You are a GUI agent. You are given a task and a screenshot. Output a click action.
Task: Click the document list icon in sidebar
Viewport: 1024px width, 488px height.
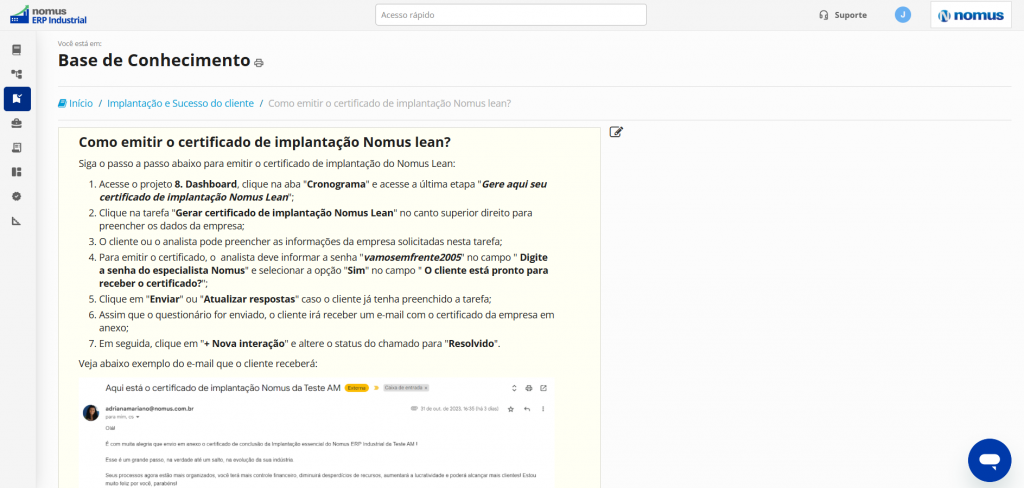pyautogui.click(x=17, y=147)
